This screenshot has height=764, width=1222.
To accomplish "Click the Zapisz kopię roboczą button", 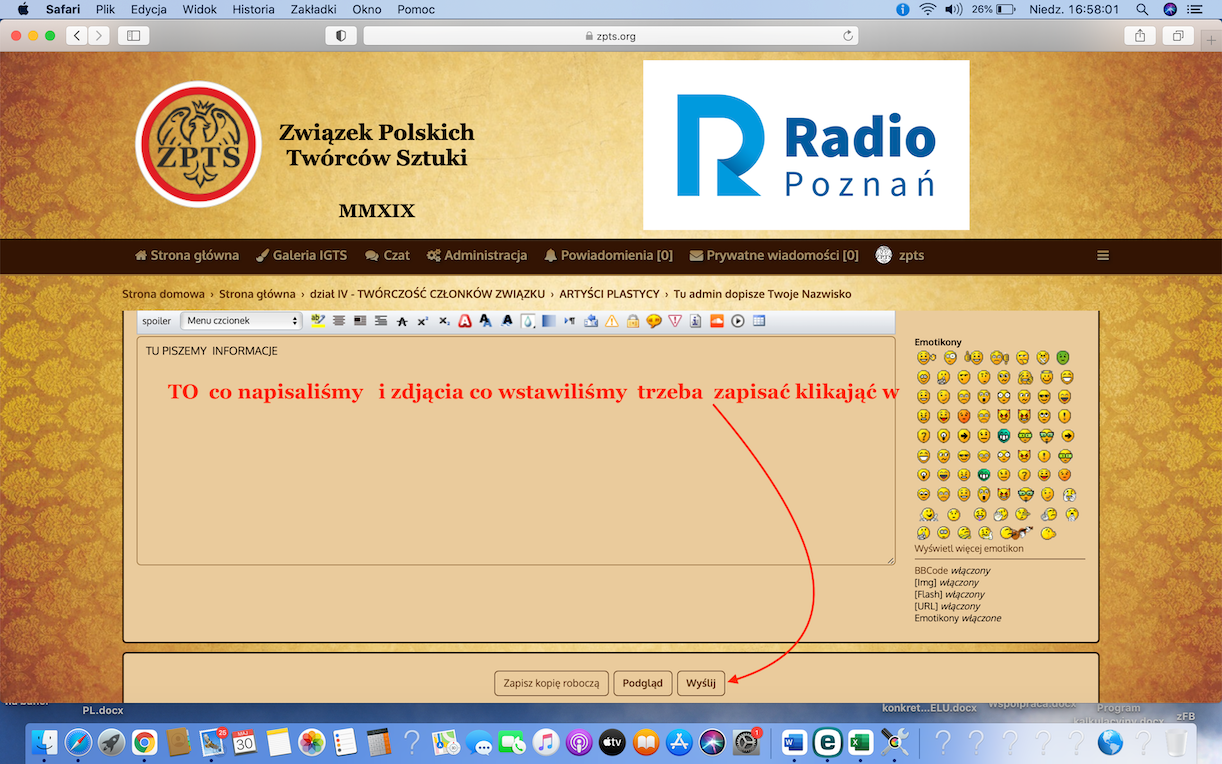I will point(551,683).
